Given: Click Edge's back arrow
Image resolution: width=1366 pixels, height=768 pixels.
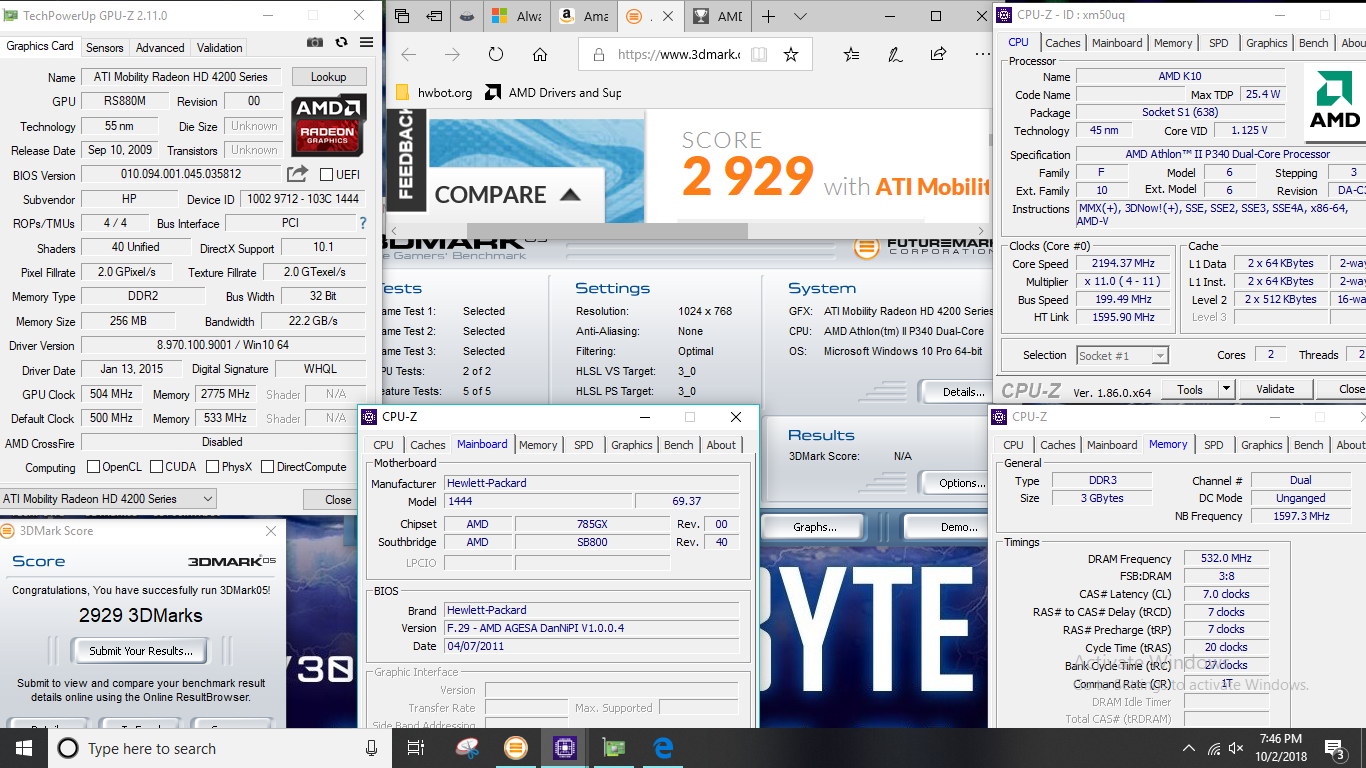Looking at the screenshot, I should point(408,55).
